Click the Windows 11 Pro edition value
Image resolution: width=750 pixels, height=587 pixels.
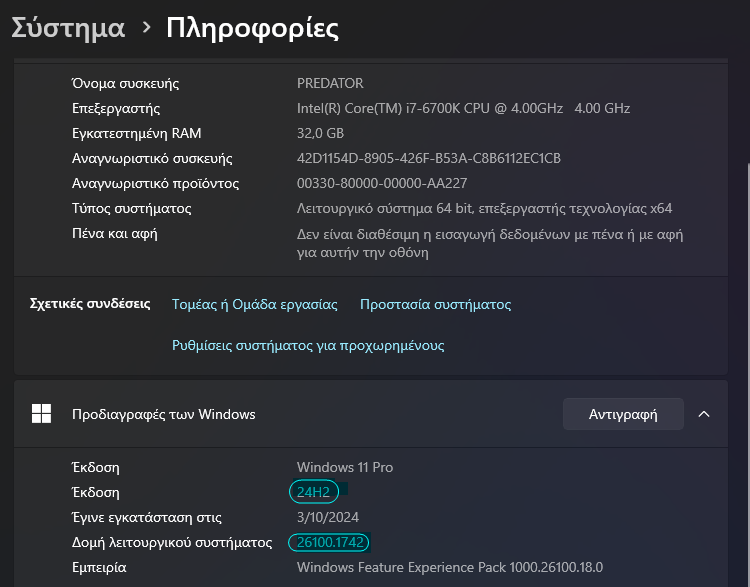(345, 467)
